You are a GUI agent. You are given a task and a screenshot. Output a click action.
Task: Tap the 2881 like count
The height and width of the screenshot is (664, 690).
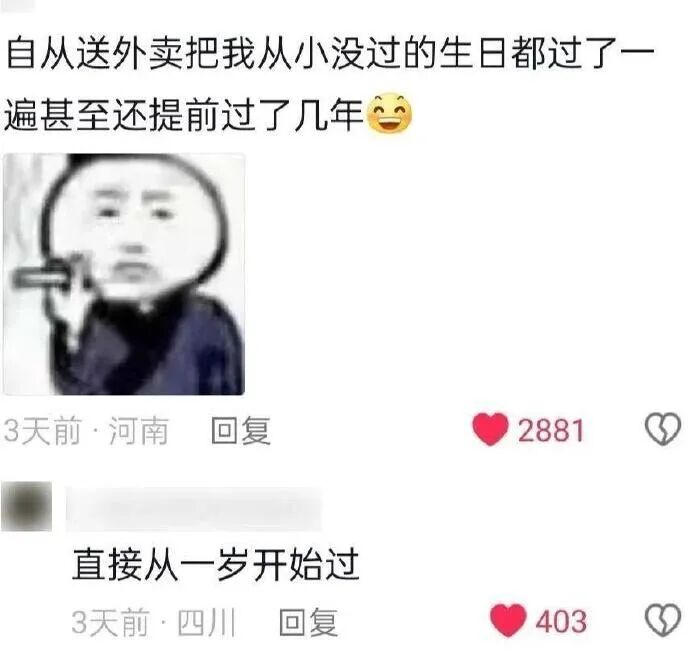click(x=551, y=430)
